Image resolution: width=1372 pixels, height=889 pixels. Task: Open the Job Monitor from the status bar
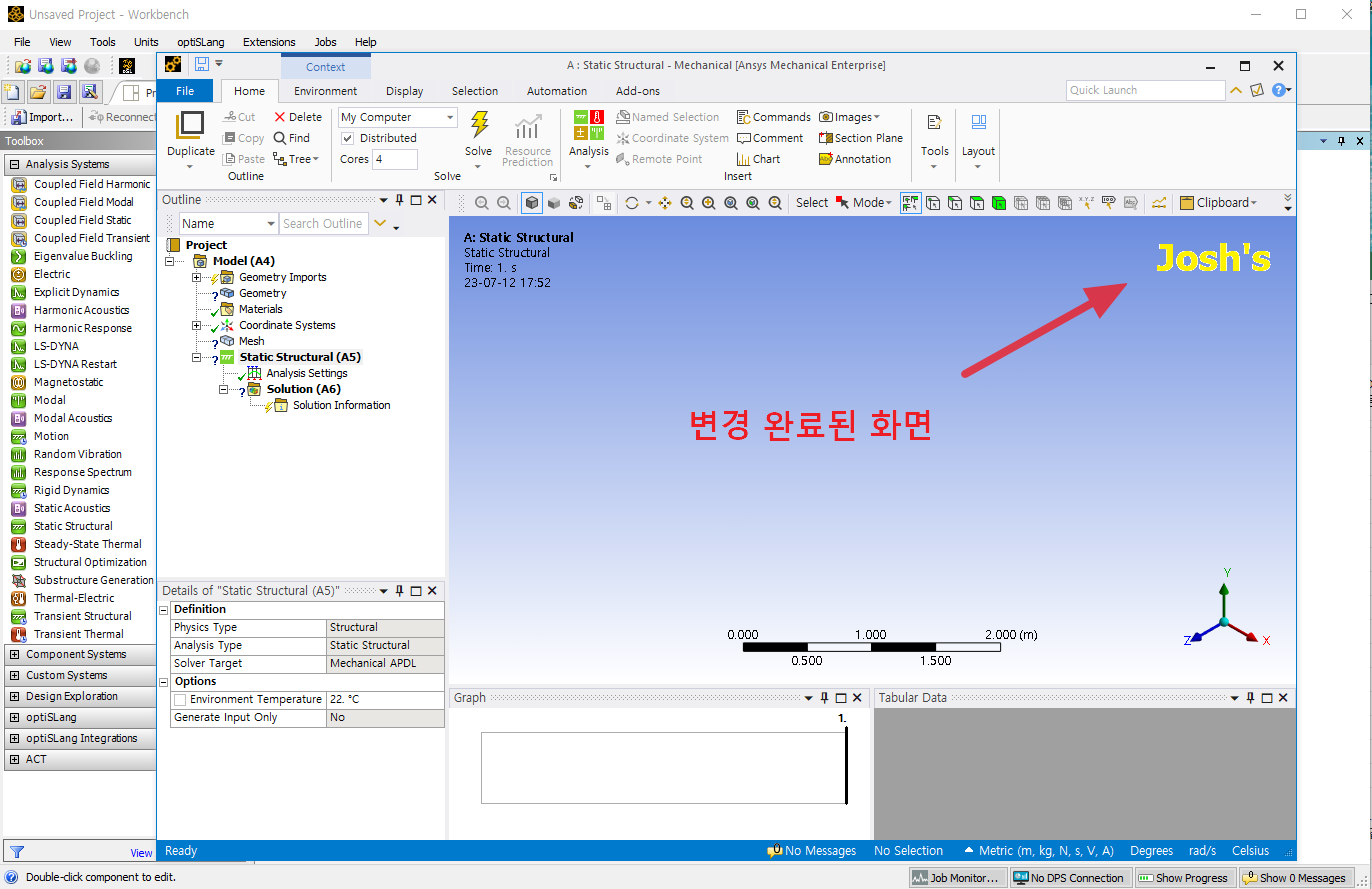[955, 878]
